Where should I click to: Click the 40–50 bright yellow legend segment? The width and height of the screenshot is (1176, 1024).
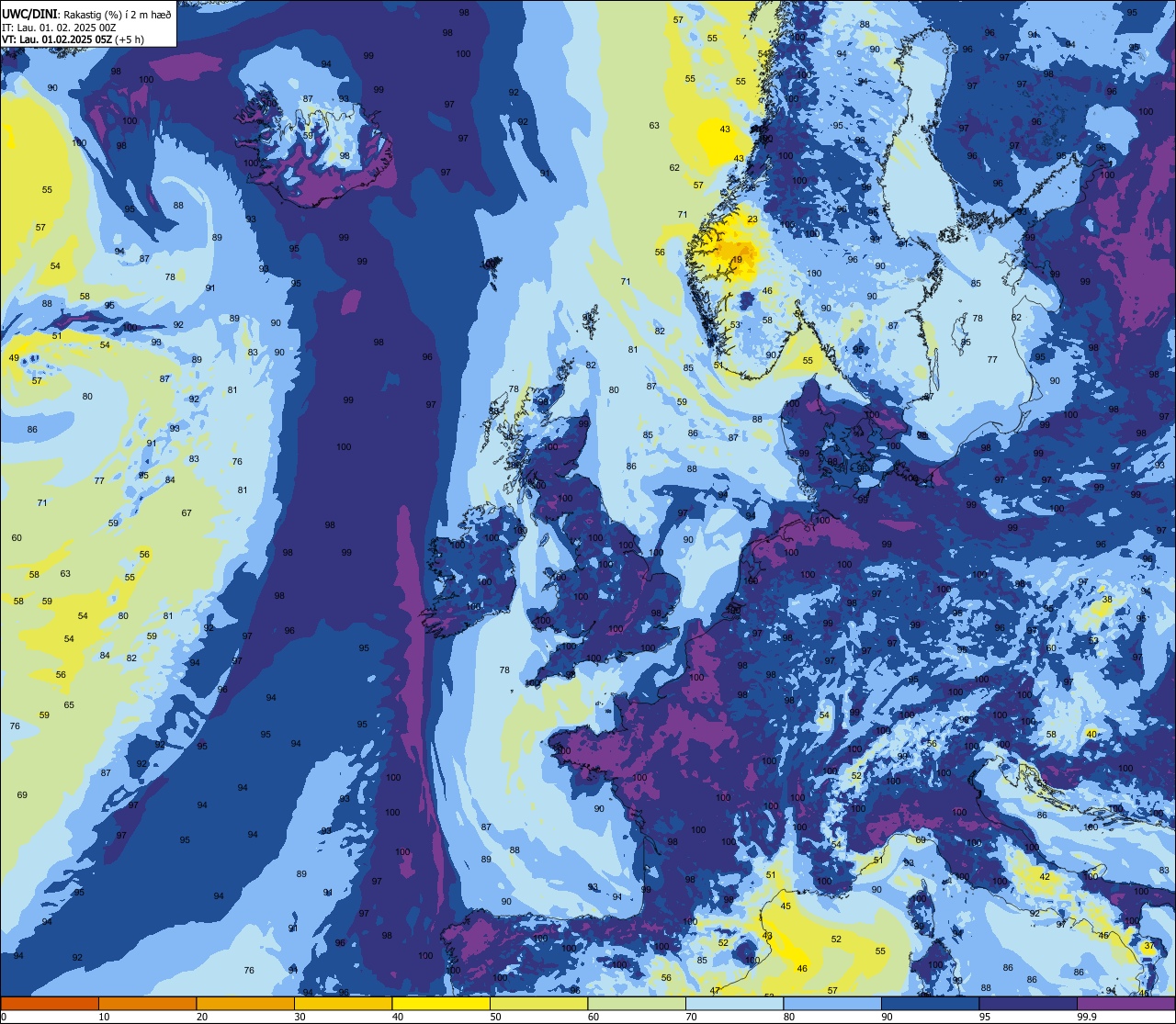(x=441, y=1003)
